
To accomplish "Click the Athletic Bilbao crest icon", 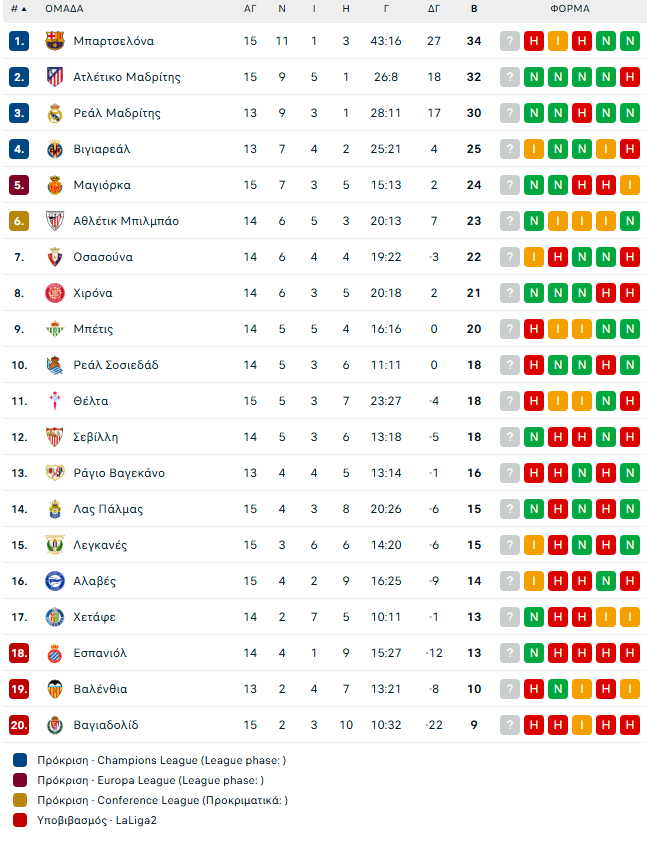I will pyautogui.click(x=54, y=221).
